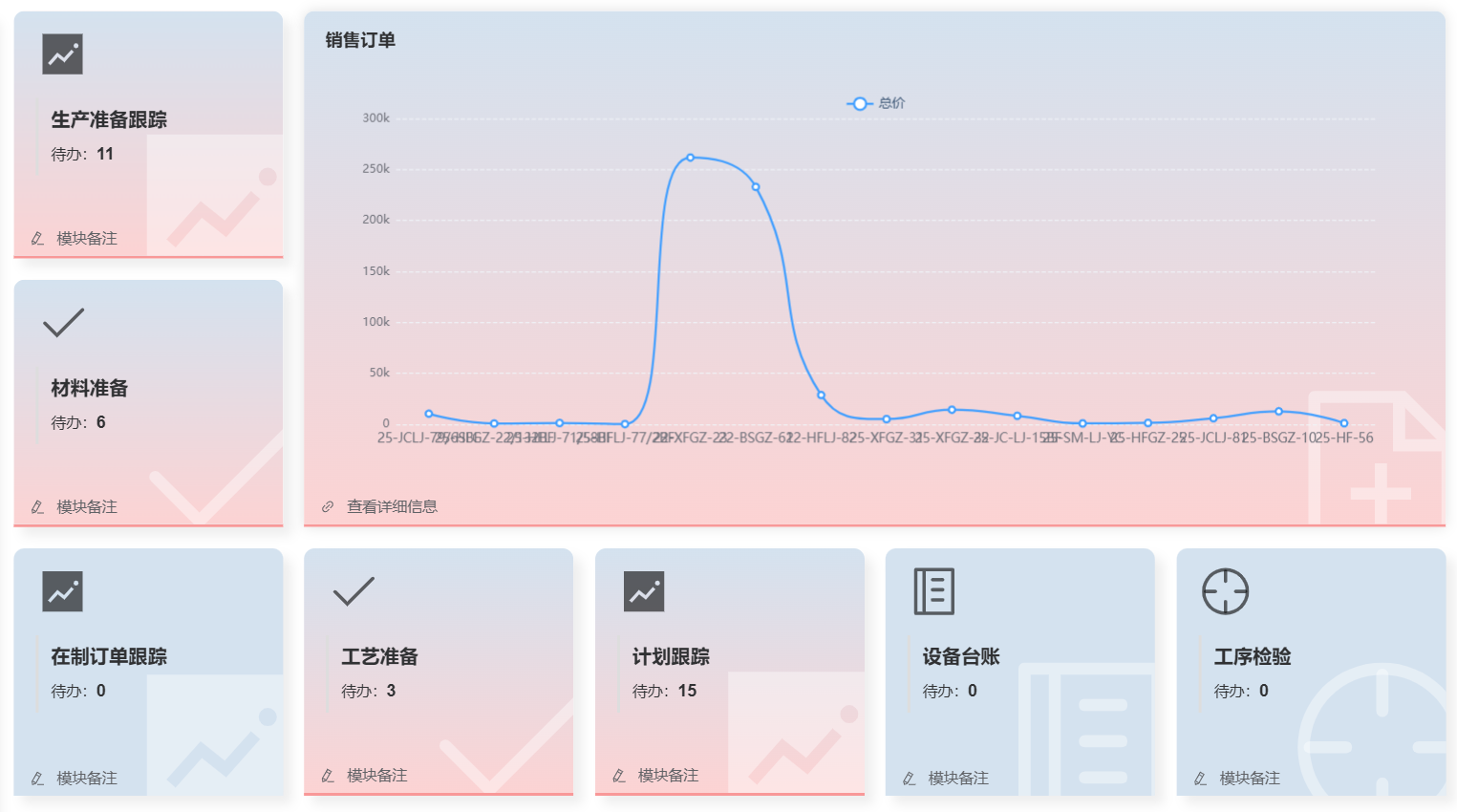This screenshot has height=812, width=1457.
Task: Toggle the 总价 series in chart legend
Action: coord(875,103)
